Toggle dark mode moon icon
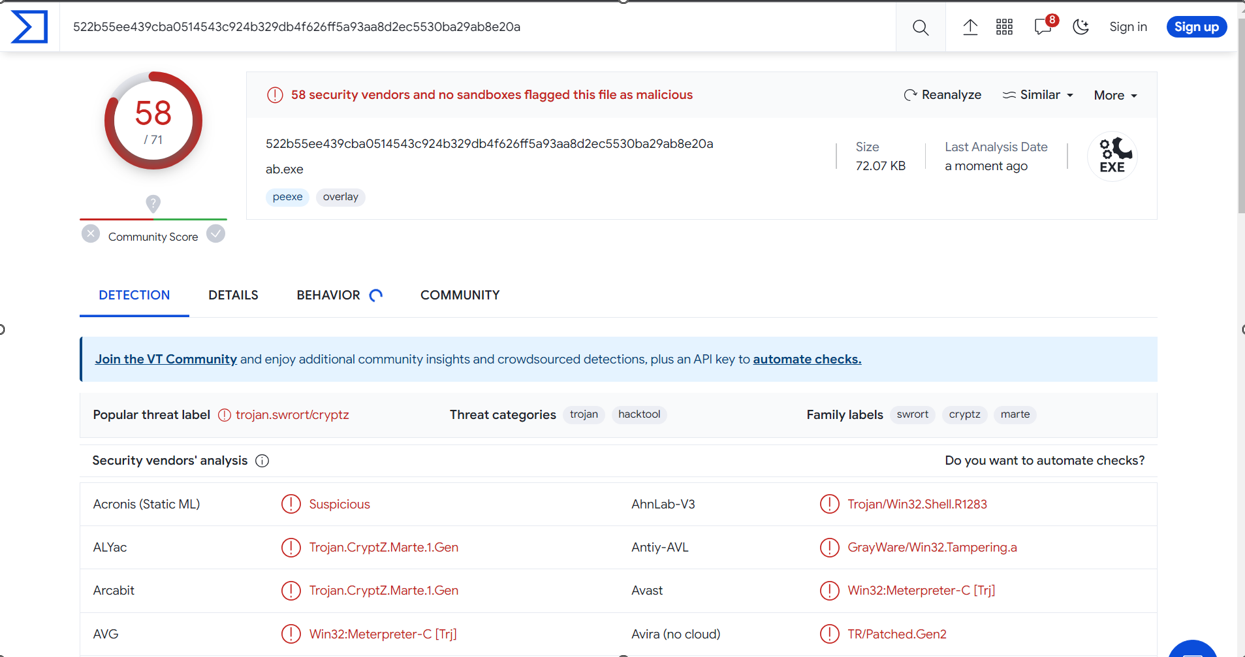The height and width of the screenshot is (657, 1245). coord(1081,27)
